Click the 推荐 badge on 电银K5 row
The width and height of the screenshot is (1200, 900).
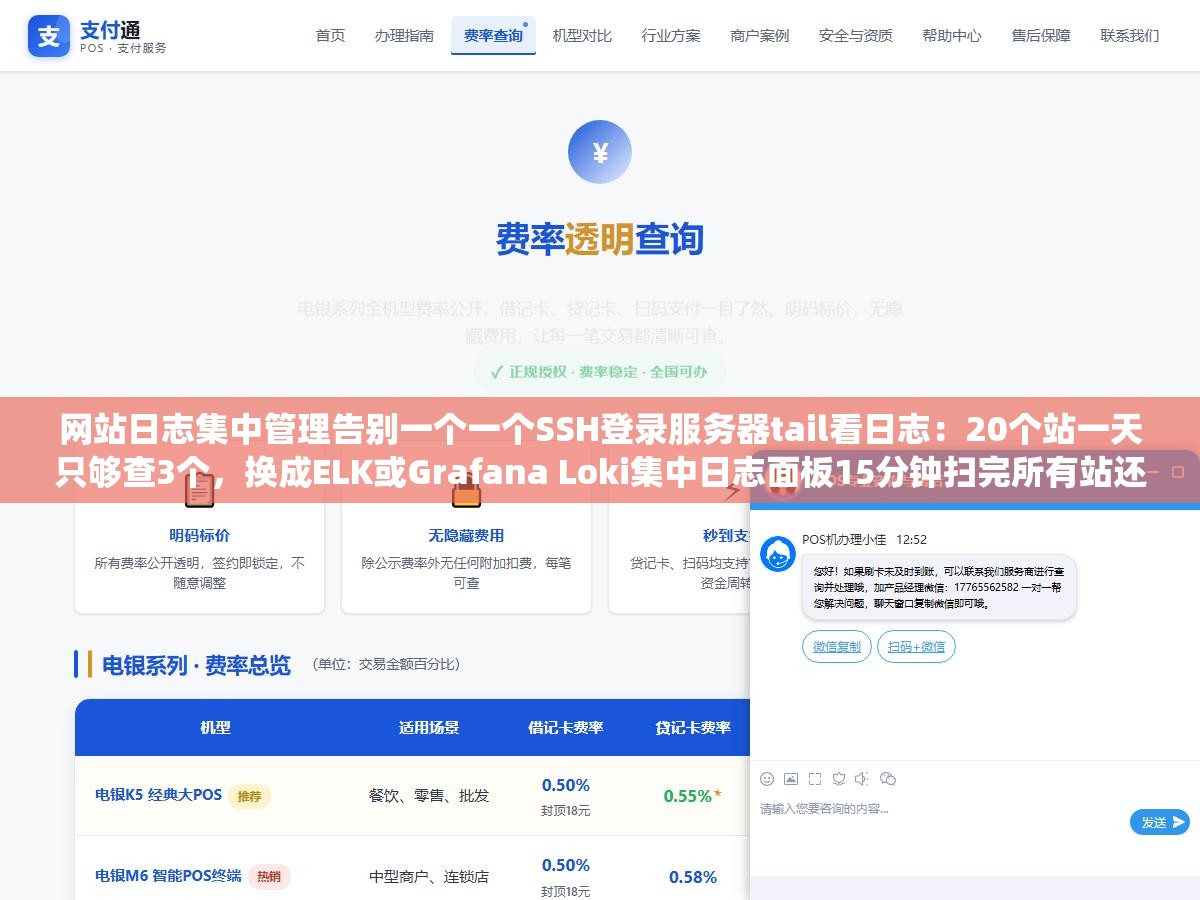coord(250,796)
